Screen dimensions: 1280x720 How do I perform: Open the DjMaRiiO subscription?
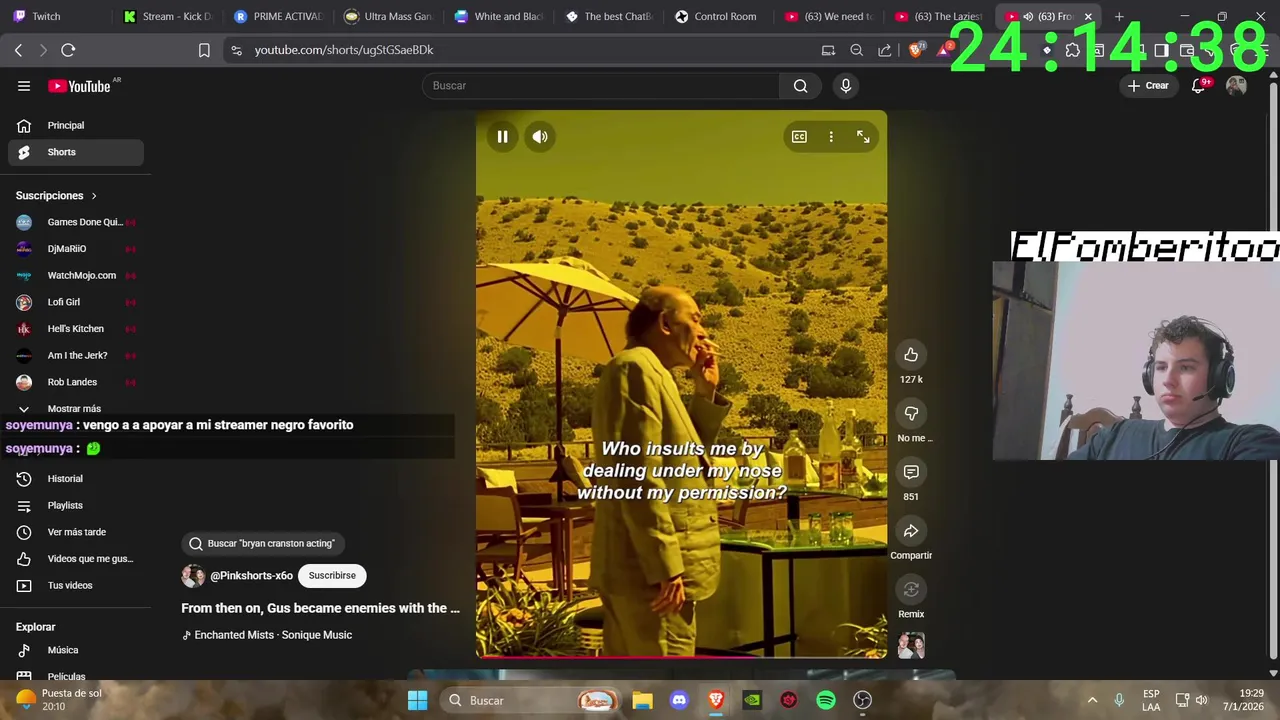click(76, 249)
